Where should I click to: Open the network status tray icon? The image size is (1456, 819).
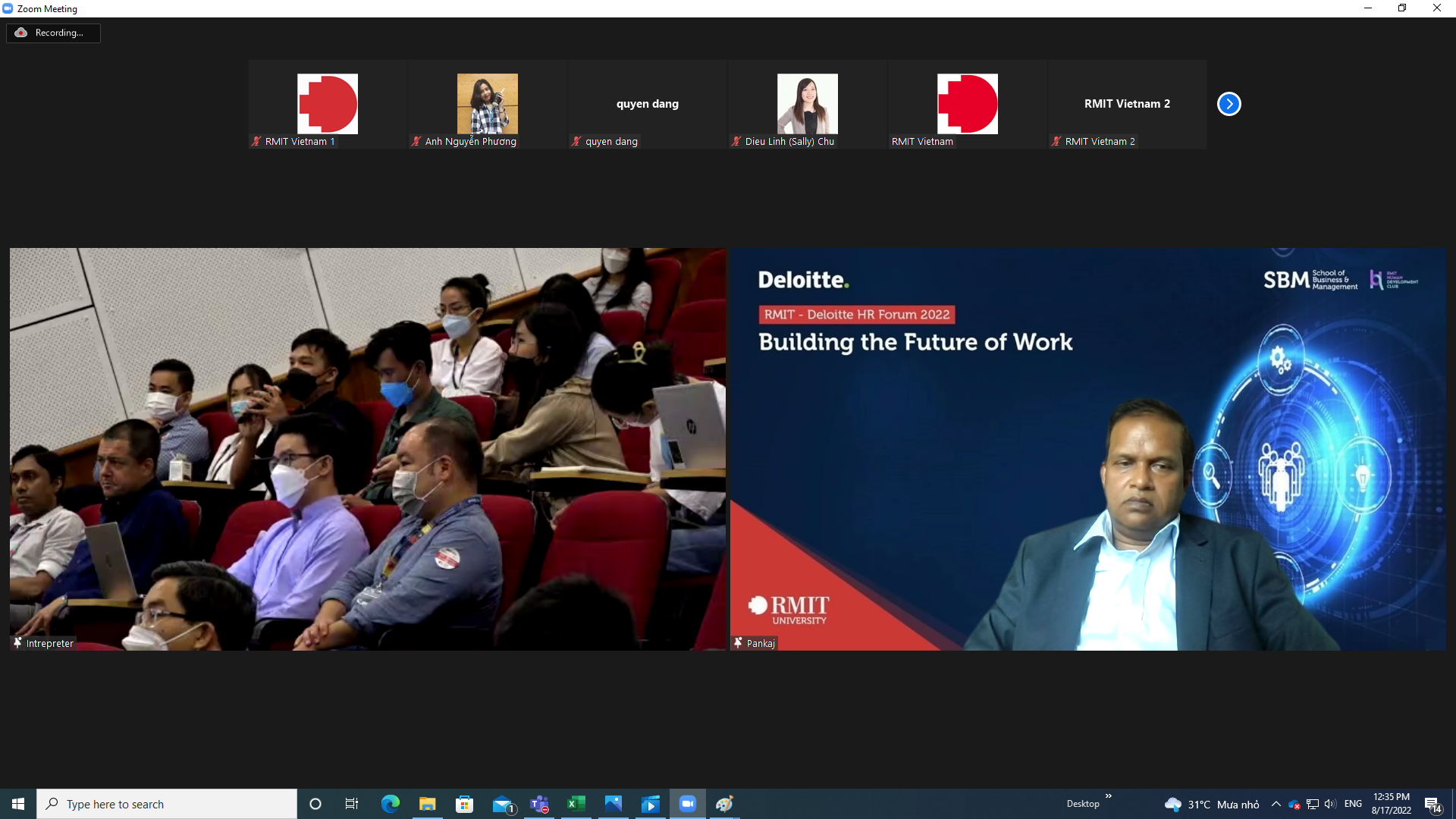click(x=1313, y=804)
